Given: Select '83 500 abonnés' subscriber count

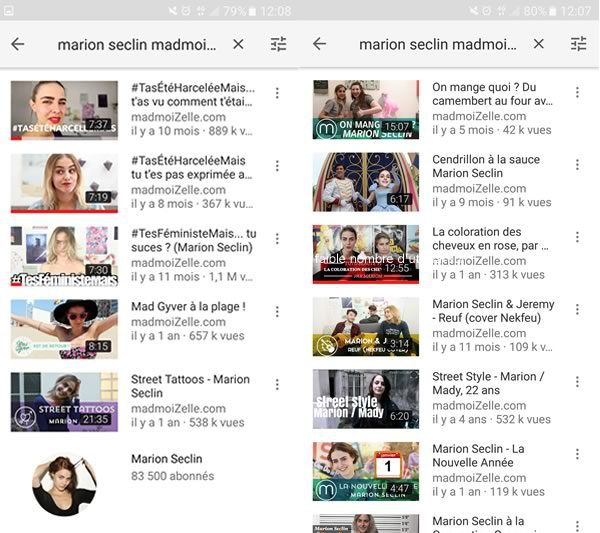Looking at the screenshot, I should 173,476.
